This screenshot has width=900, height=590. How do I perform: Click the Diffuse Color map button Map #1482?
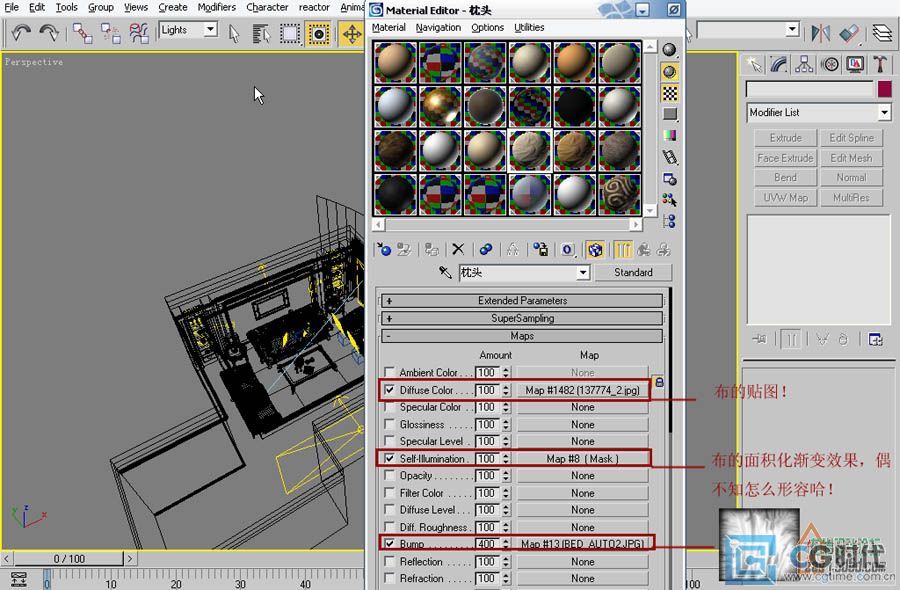[582, 390]
